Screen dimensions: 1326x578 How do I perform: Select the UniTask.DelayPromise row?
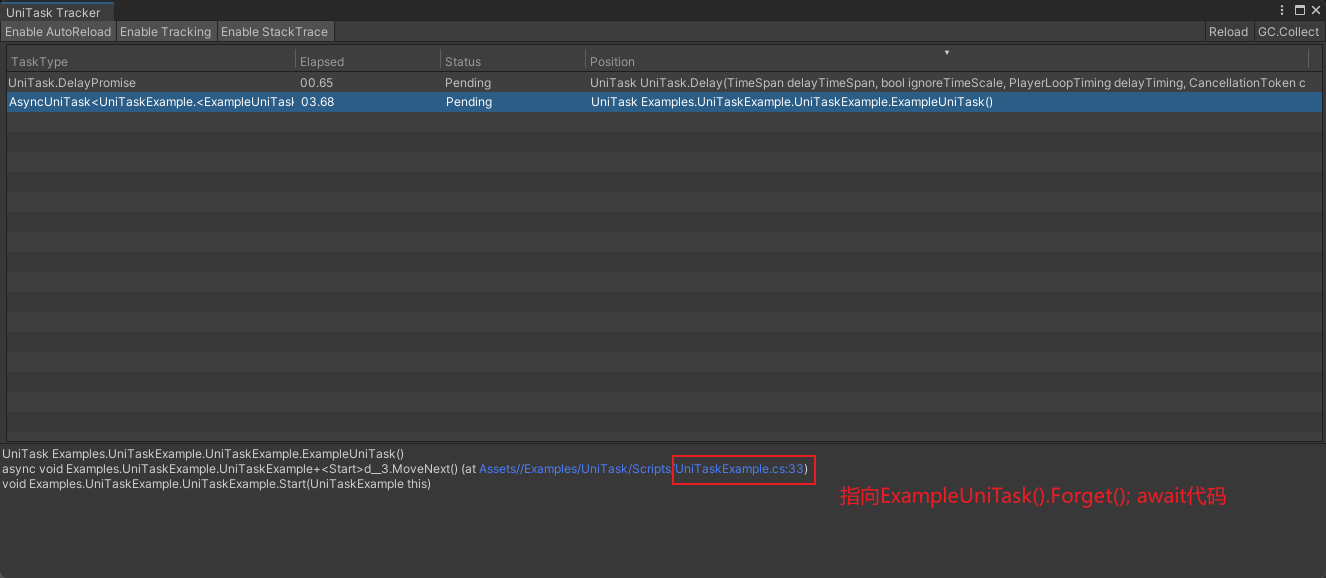tap(664, 82)
